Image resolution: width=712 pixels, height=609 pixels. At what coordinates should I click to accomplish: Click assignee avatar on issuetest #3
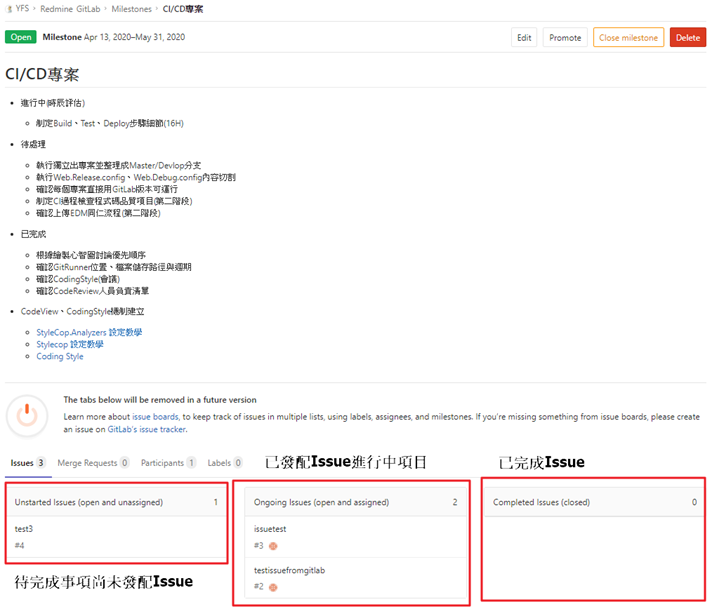pyautogui.click(x=272, y=545)
